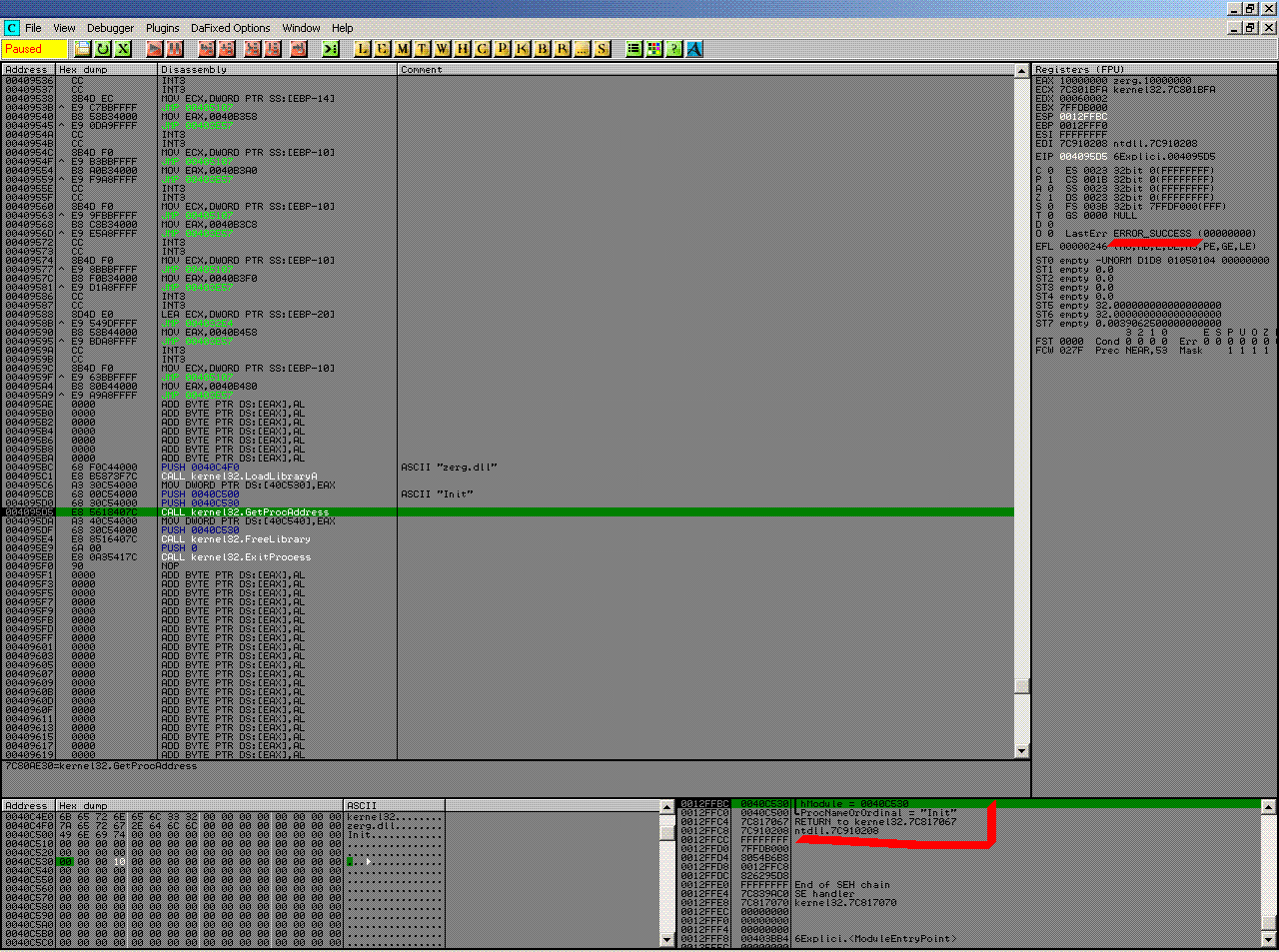Show the References window via the R icon
The height and width of the screenshot is (952, 1279).
pos(563,48)
